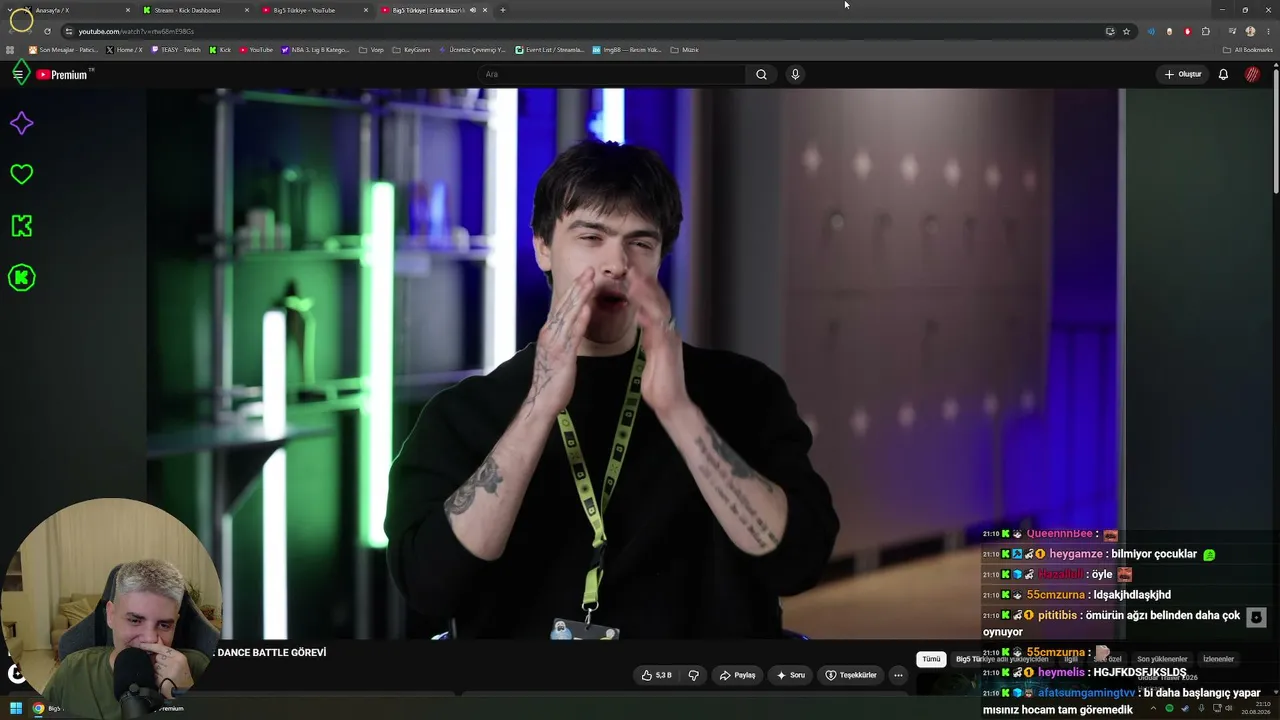Select the Tümü filter chip
1280x720 pixels.
(x=931, y=659)
